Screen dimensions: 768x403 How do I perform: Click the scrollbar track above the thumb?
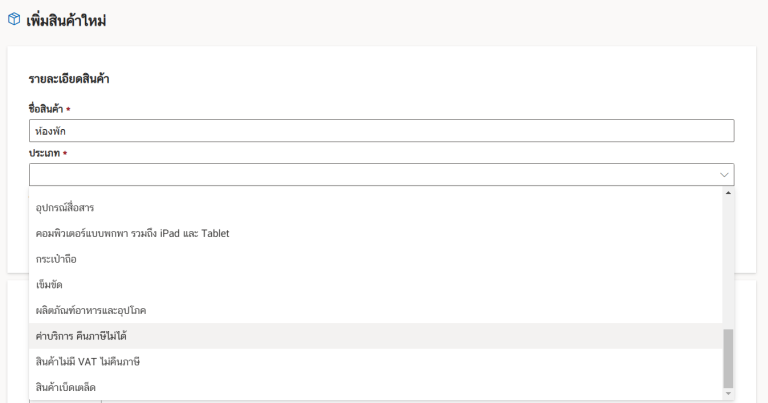tap(728, 260)
